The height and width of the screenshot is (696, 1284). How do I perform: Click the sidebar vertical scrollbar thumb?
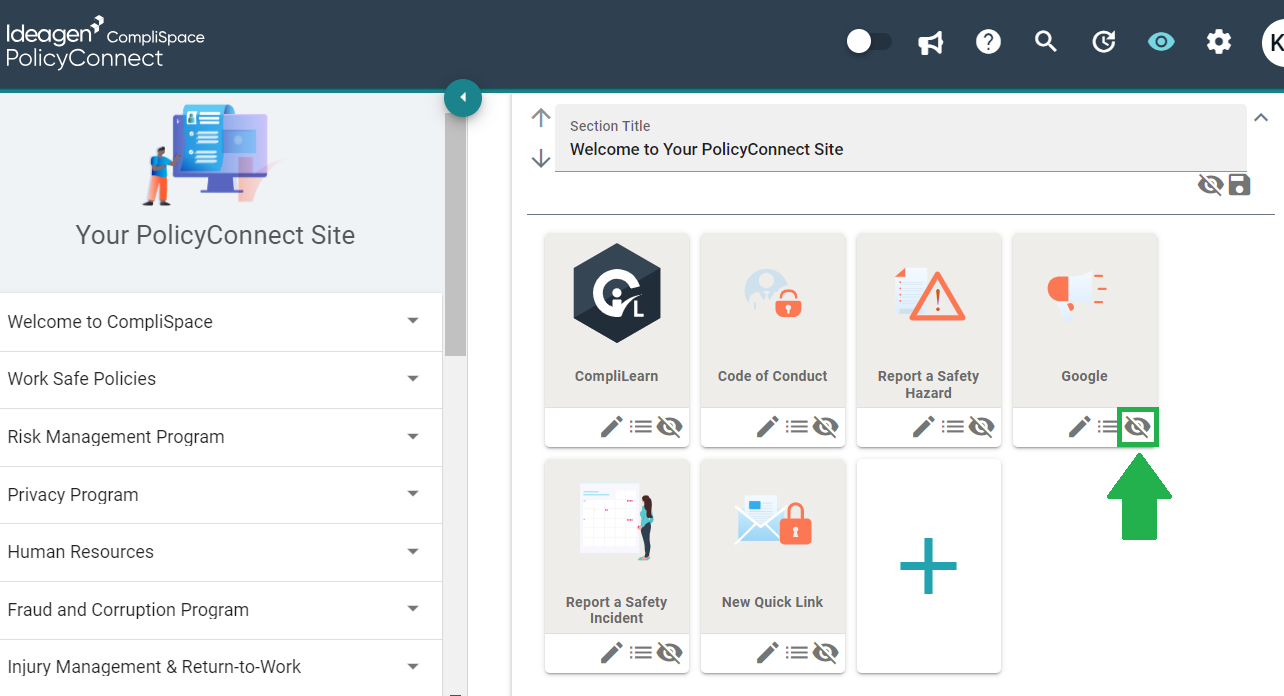455,234
